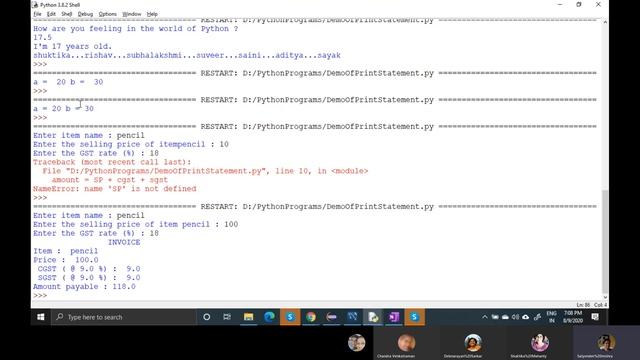This screenshot has height=360, width=640.
Task: Open the Windows Start menu
Action: [41, 317]
